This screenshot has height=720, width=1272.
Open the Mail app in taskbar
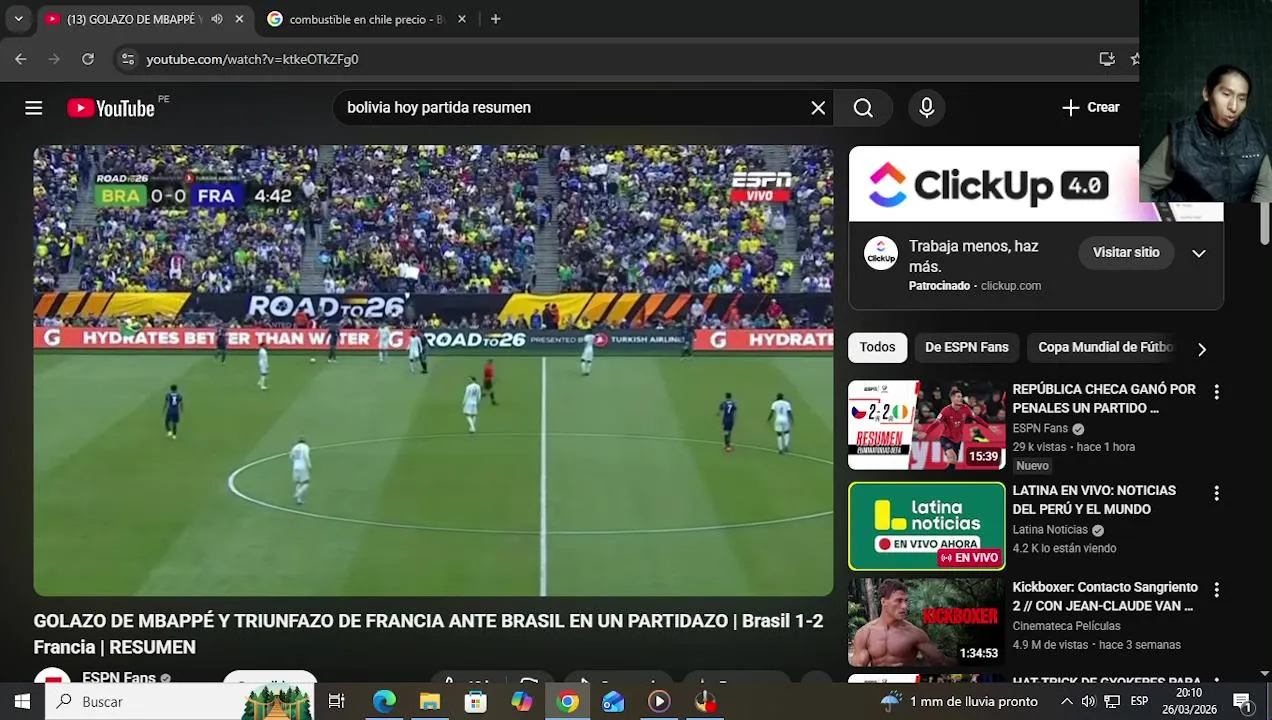coord(613,702)
